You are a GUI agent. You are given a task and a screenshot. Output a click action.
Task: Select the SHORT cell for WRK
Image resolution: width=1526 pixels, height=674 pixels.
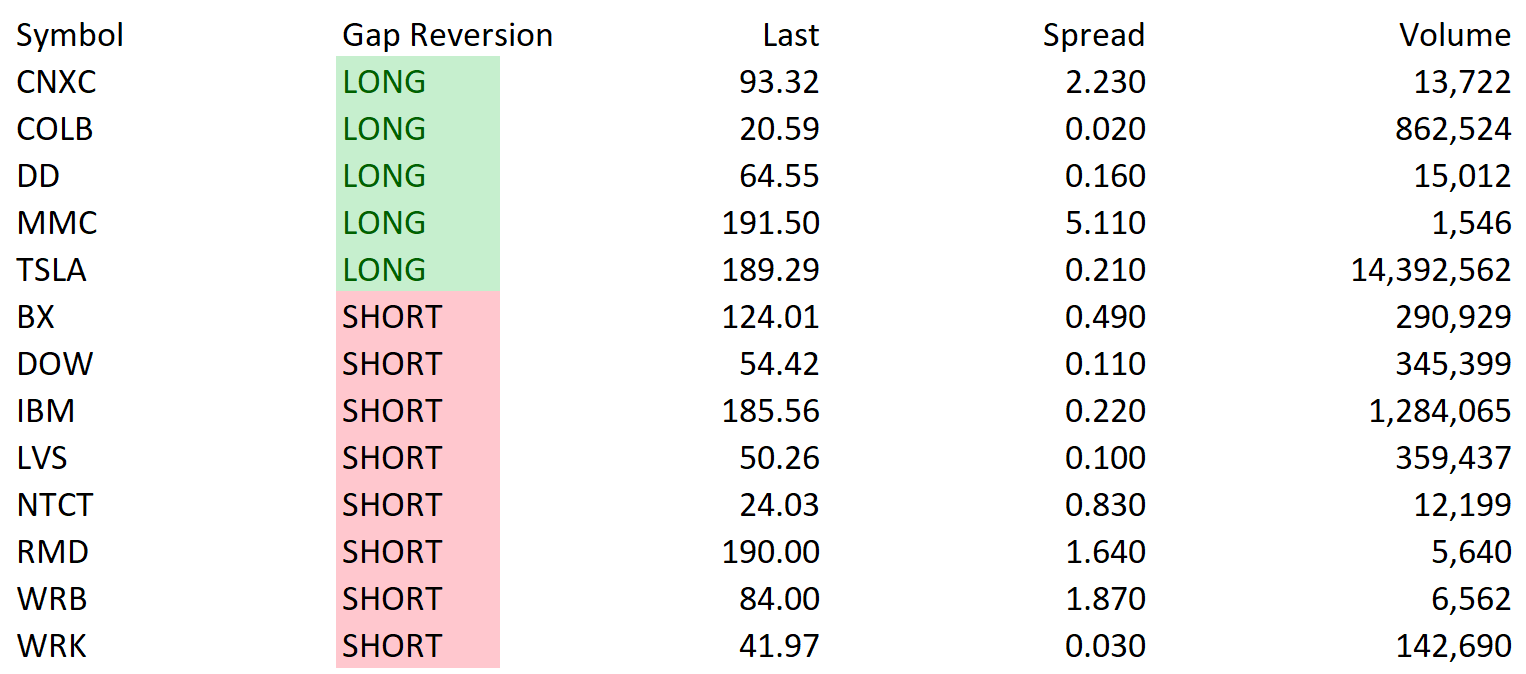pos(418,645)
